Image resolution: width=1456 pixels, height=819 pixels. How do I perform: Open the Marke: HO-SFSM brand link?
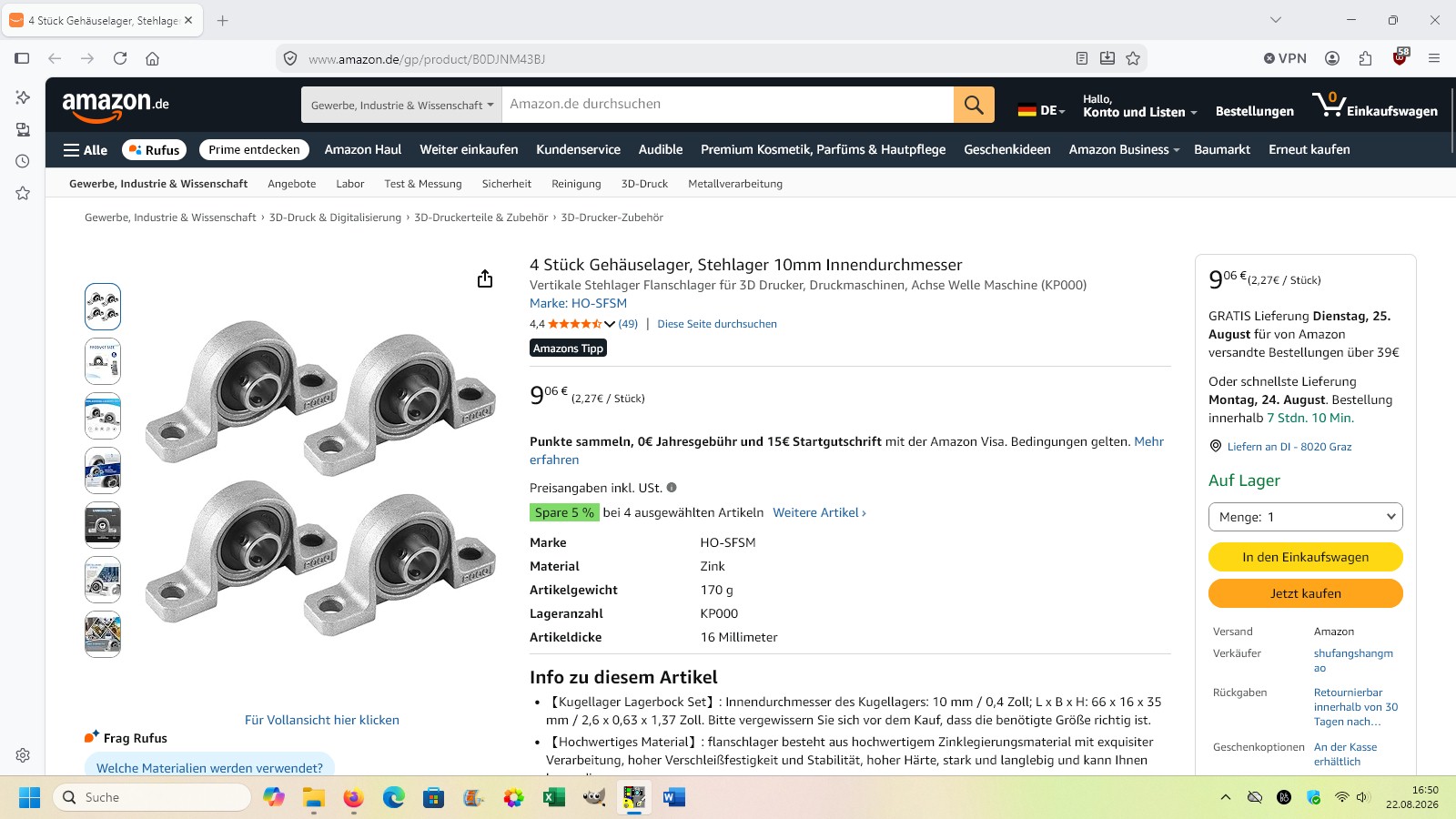point(578,303)
